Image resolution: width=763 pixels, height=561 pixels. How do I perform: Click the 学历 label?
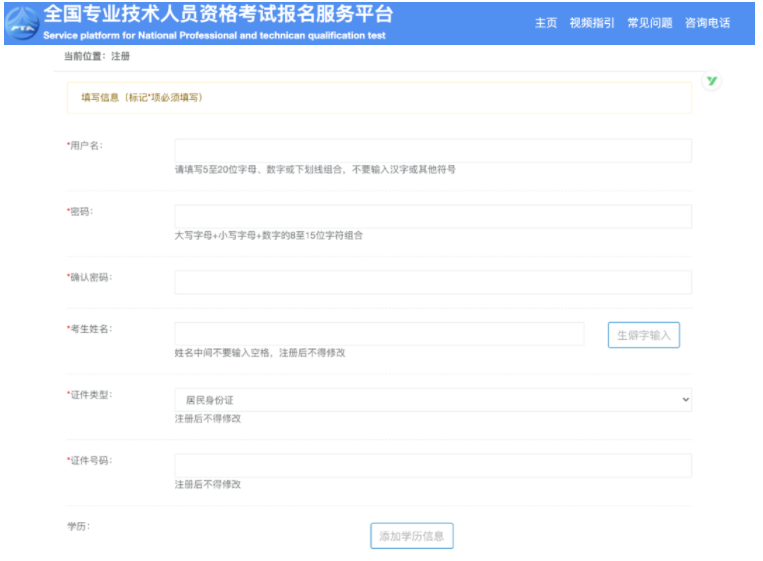coord(78,526)
